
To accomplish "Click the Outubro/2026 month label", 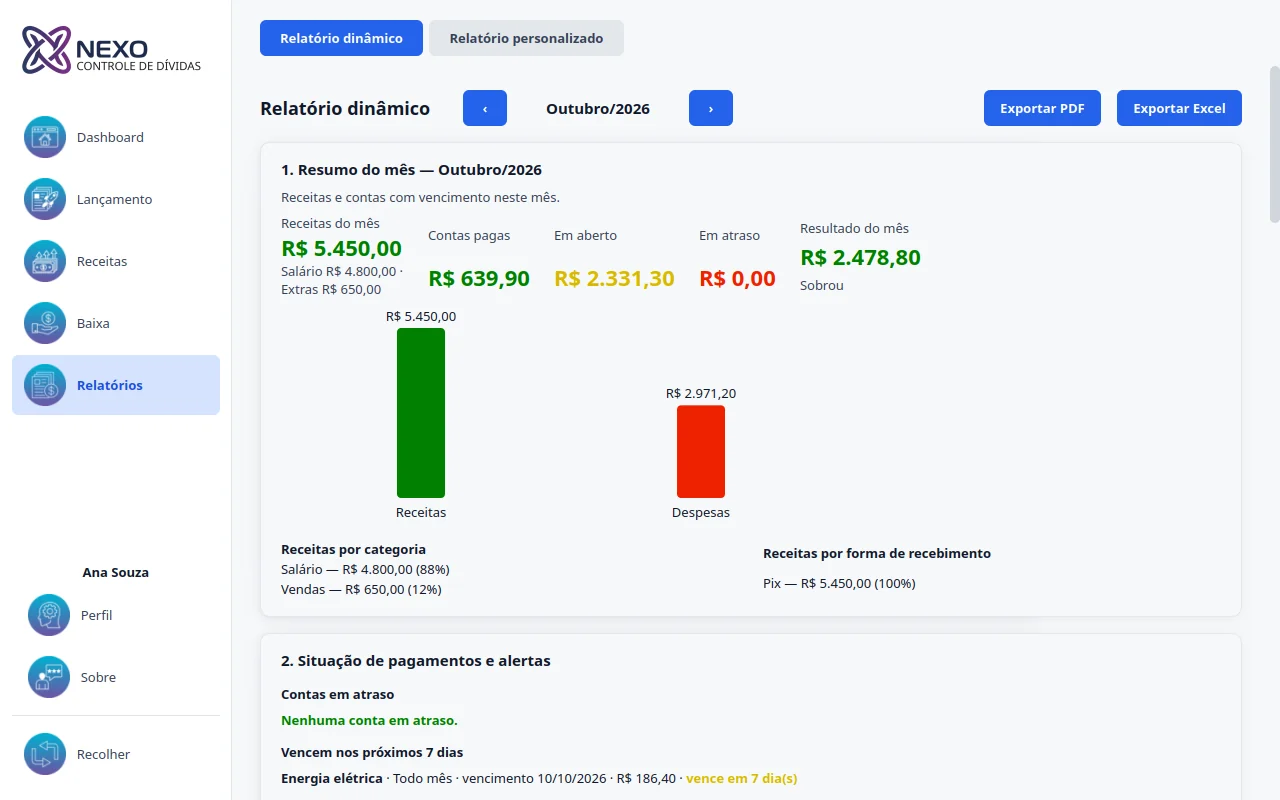I will [x=598, y=108].
